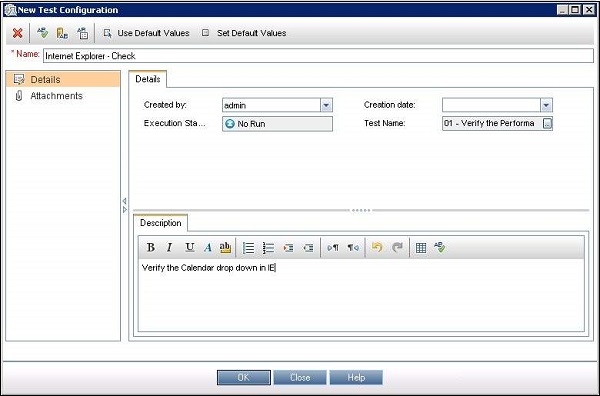Image resolution: width=600 pixels, height=396 pixels.
Task: Increase indent in description editor
Action: tap(289, 248)
